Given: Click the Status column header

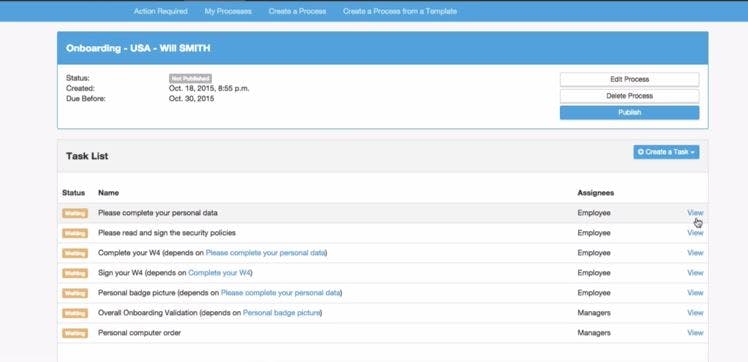Looking at the screenshot, I should [x=73, y=193].
